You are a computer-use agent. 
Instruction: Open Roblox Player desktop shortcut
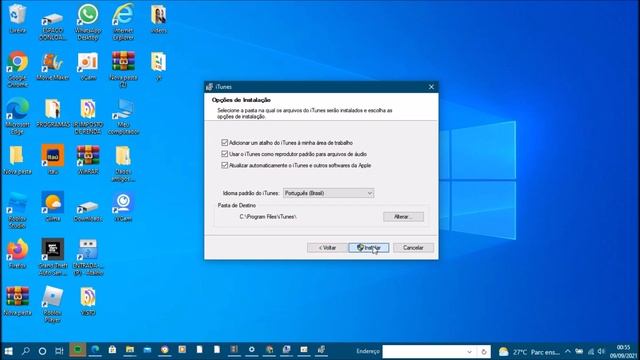point(53,304)
